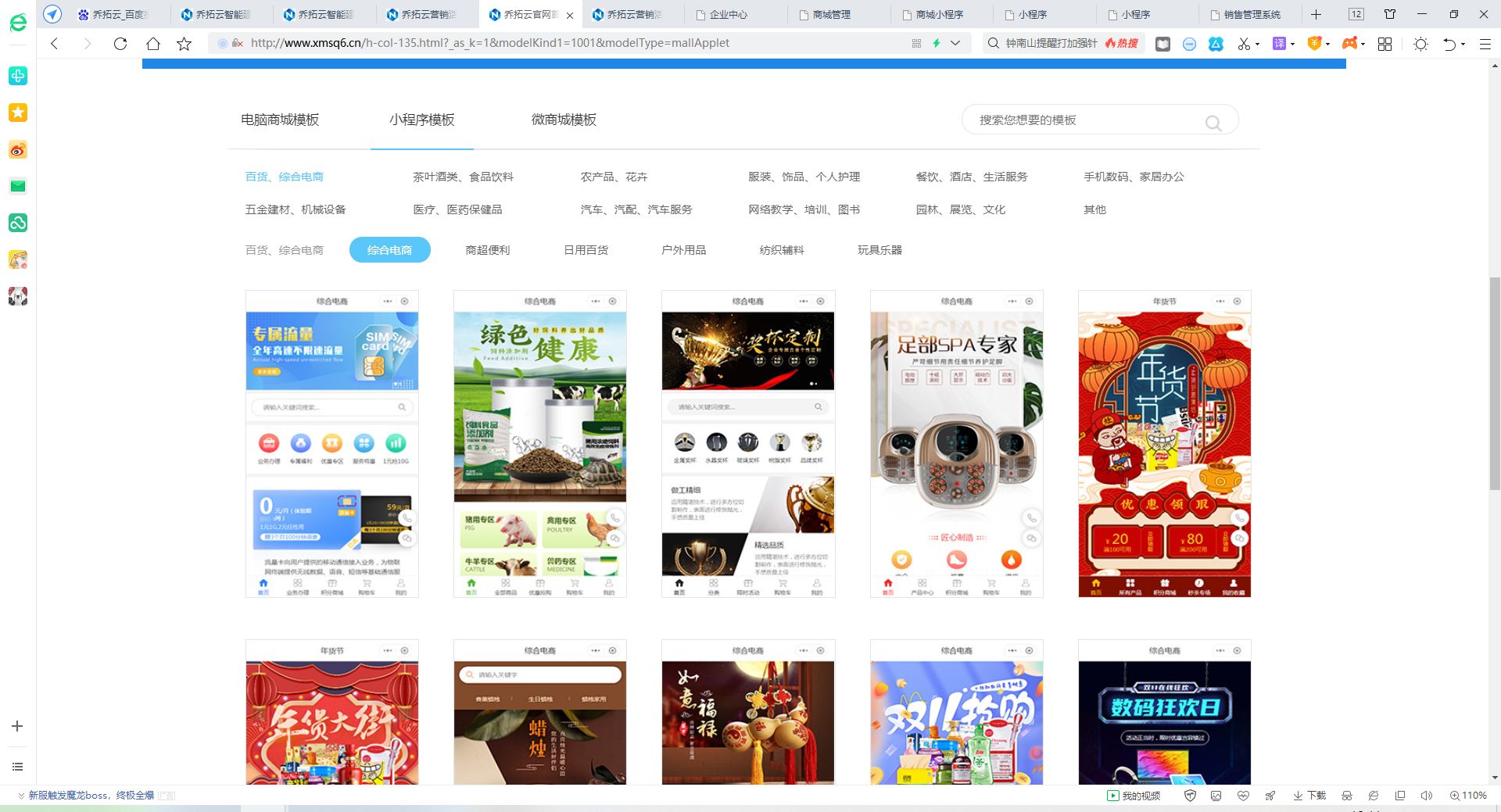
Task: Open the Mail icon in left sidebar
Action: (x=17, y=186)
